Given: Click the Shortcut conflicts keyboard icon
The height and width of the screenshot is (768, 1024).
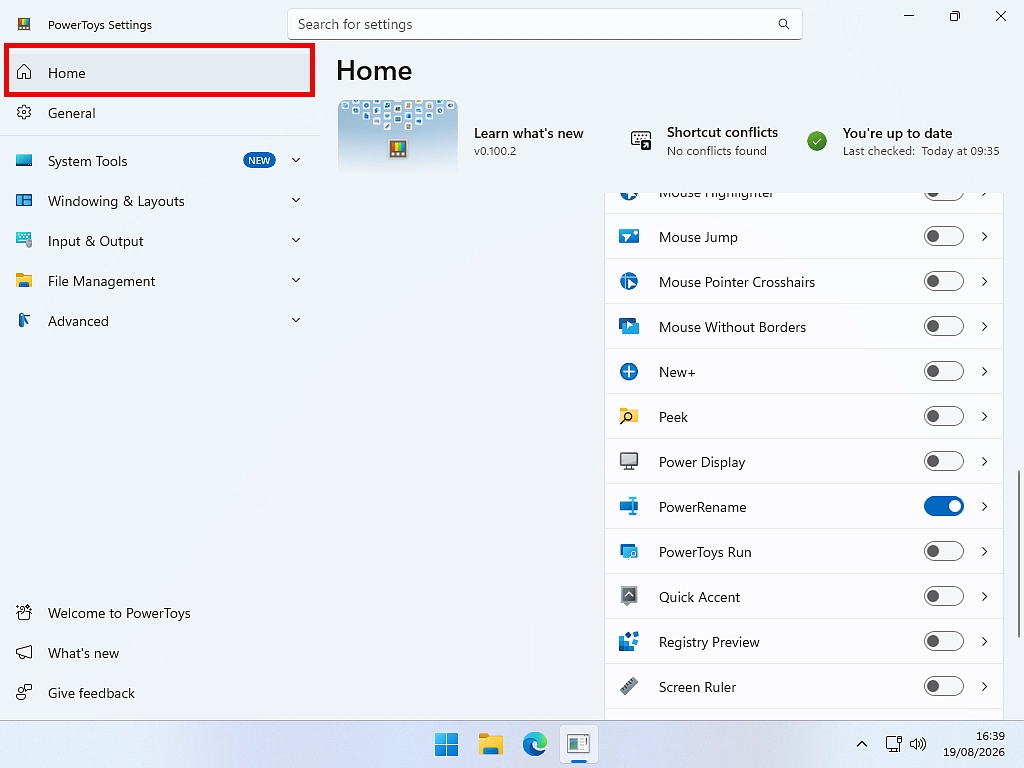Looking at the screenshot, I should pyautogui.click(x=641, y=140).
